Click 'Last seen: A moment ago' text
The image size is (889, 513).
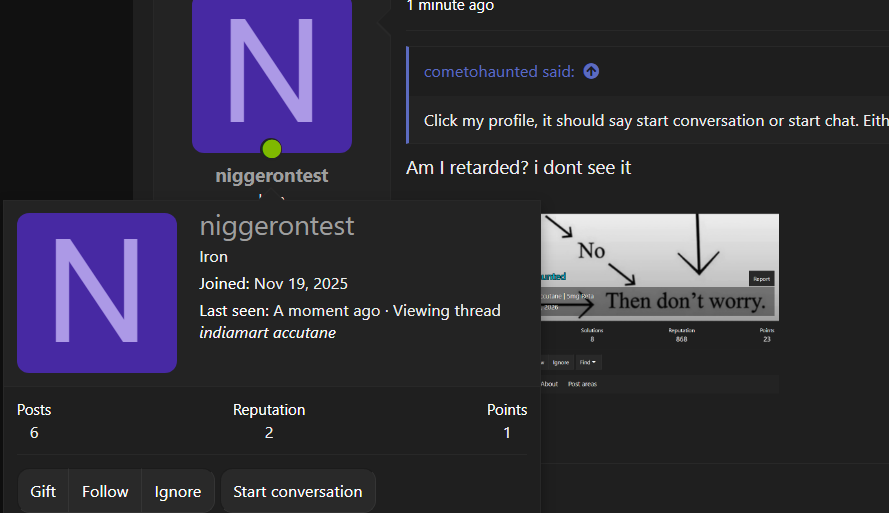coord(290,311)
